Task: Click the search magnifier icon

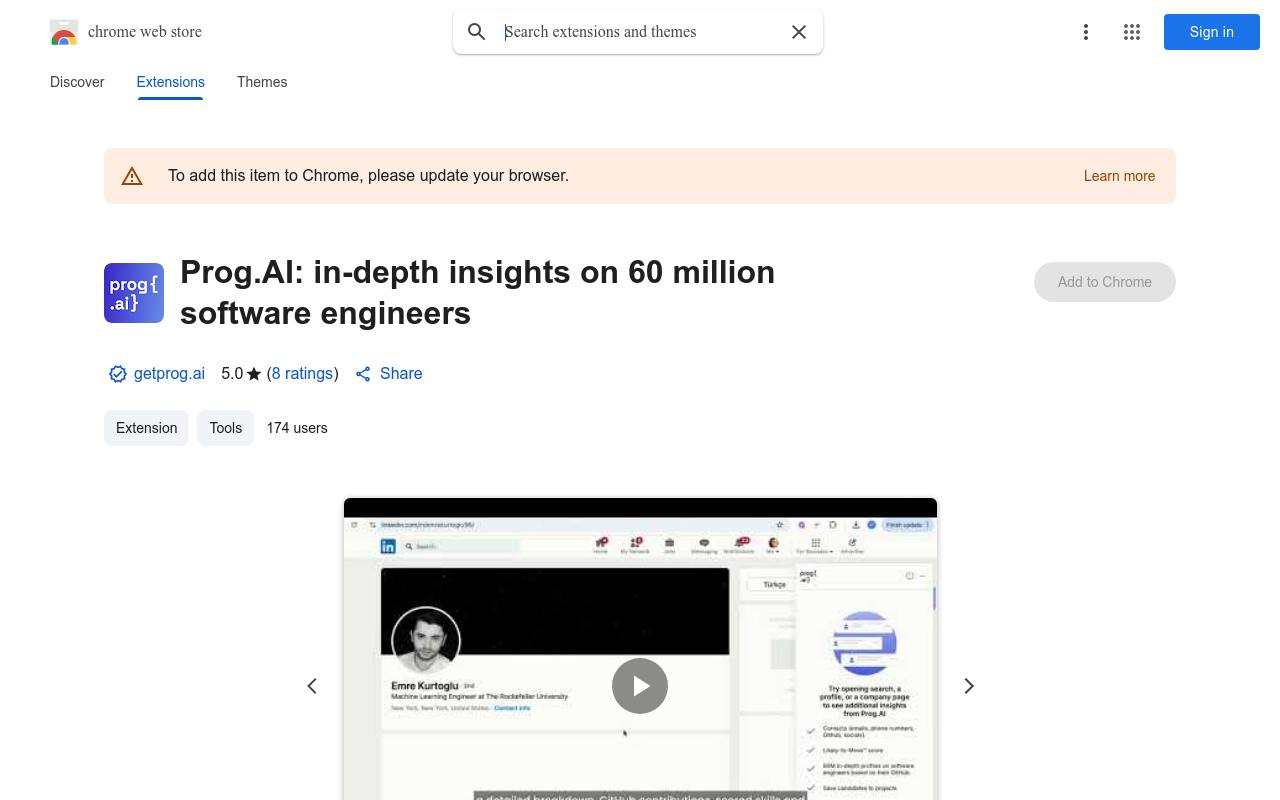Action: [x=477, y=32]
